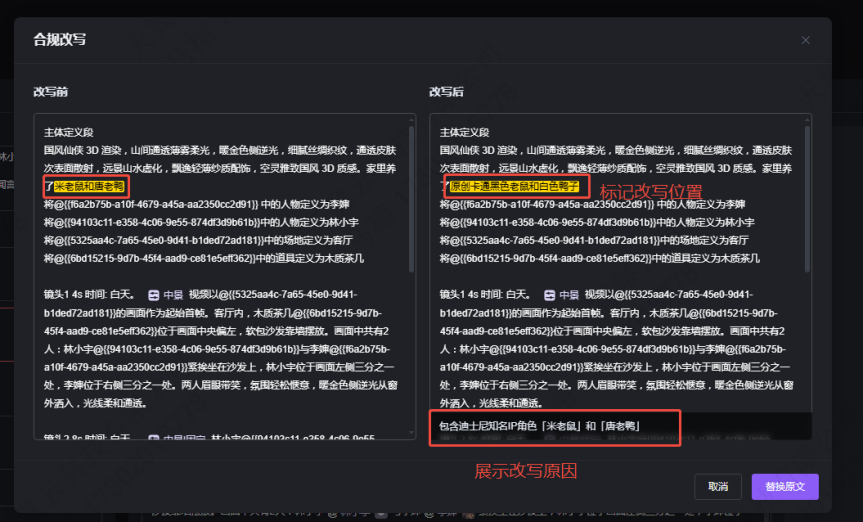Click the 人物定义为林小宇 line in 改写后

coord(597,222)
